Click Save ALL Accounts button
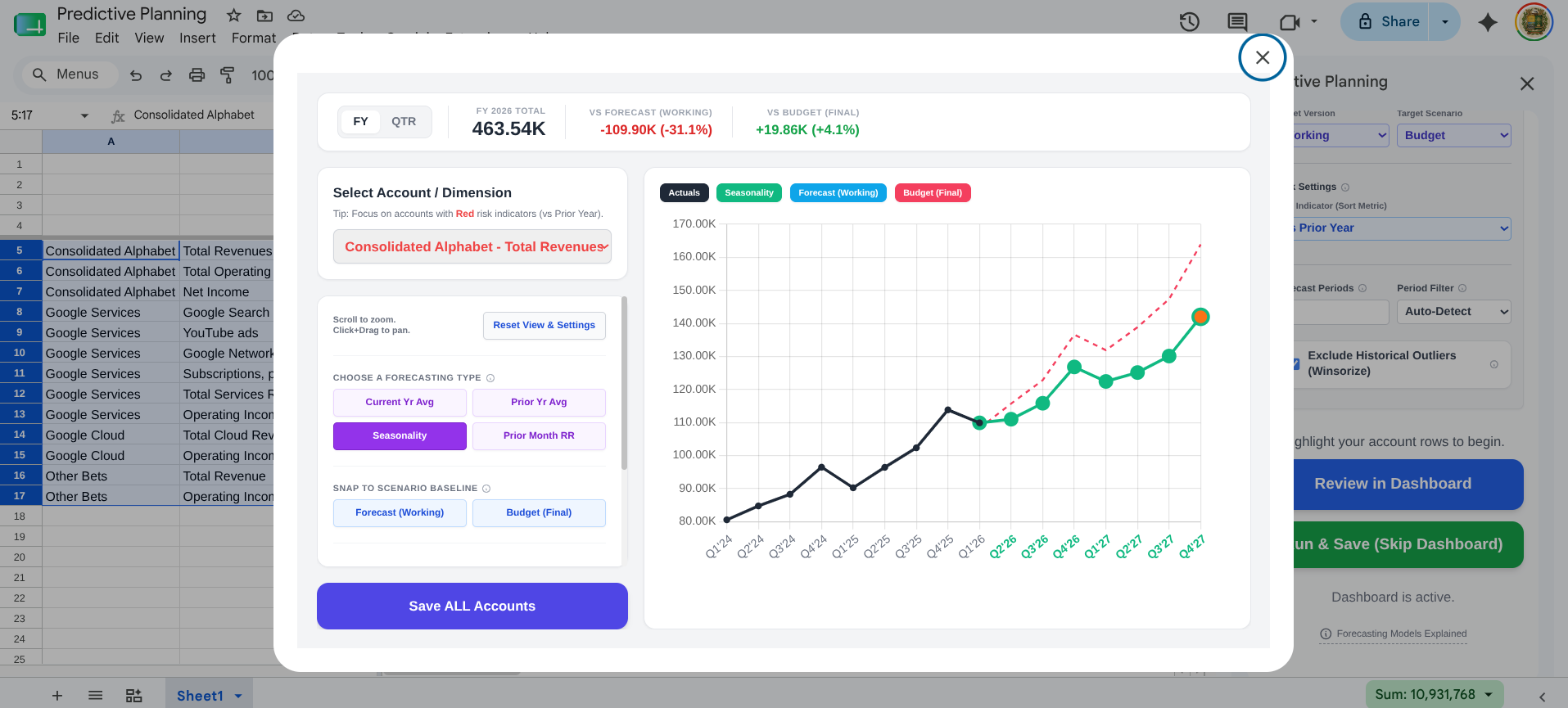1568x708 pixels. point(472,606)
